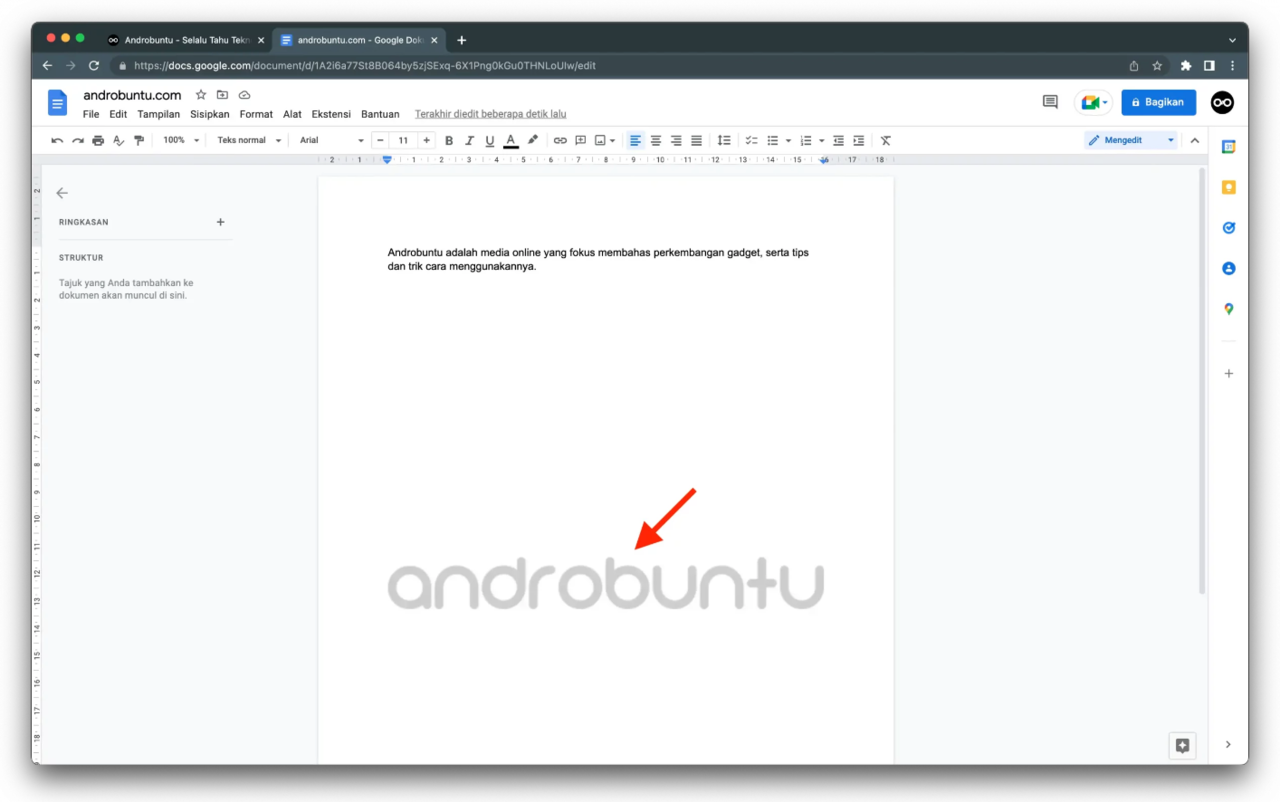Screen dimensions: 1280x802
Task: Open the Arial font dropdown
Action: [x=331, y=141]
